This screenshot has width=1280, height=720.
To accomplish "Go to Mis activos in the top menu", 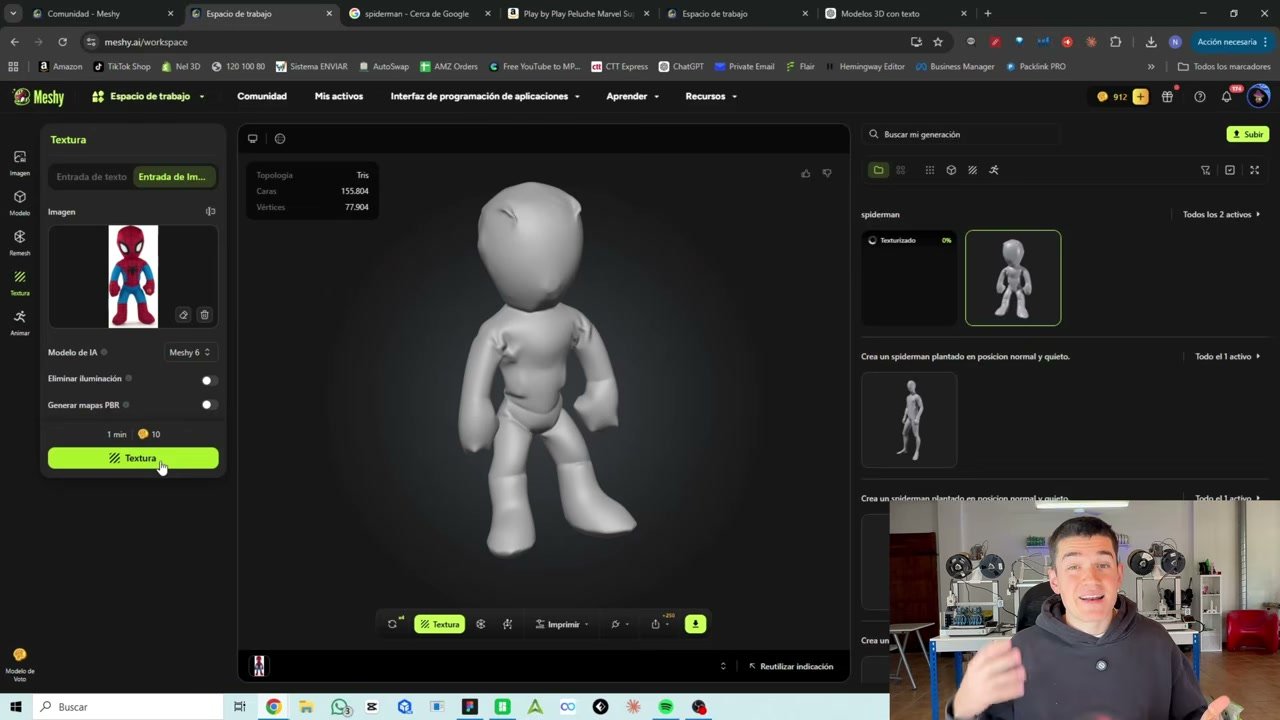I will click(x=339, y=97).
